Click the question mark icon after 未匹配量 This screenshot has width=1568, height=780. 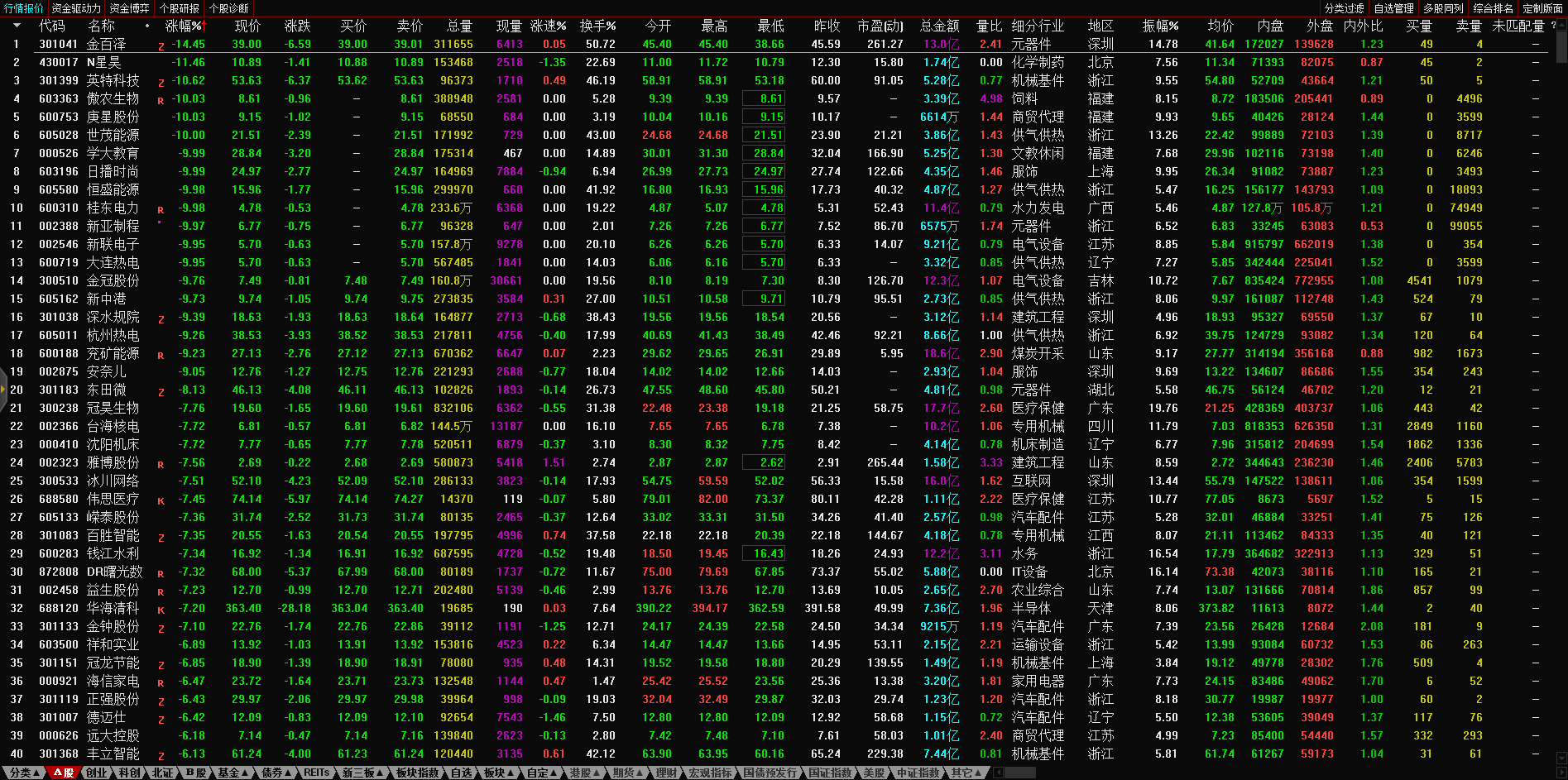[x=1553, y=26]
